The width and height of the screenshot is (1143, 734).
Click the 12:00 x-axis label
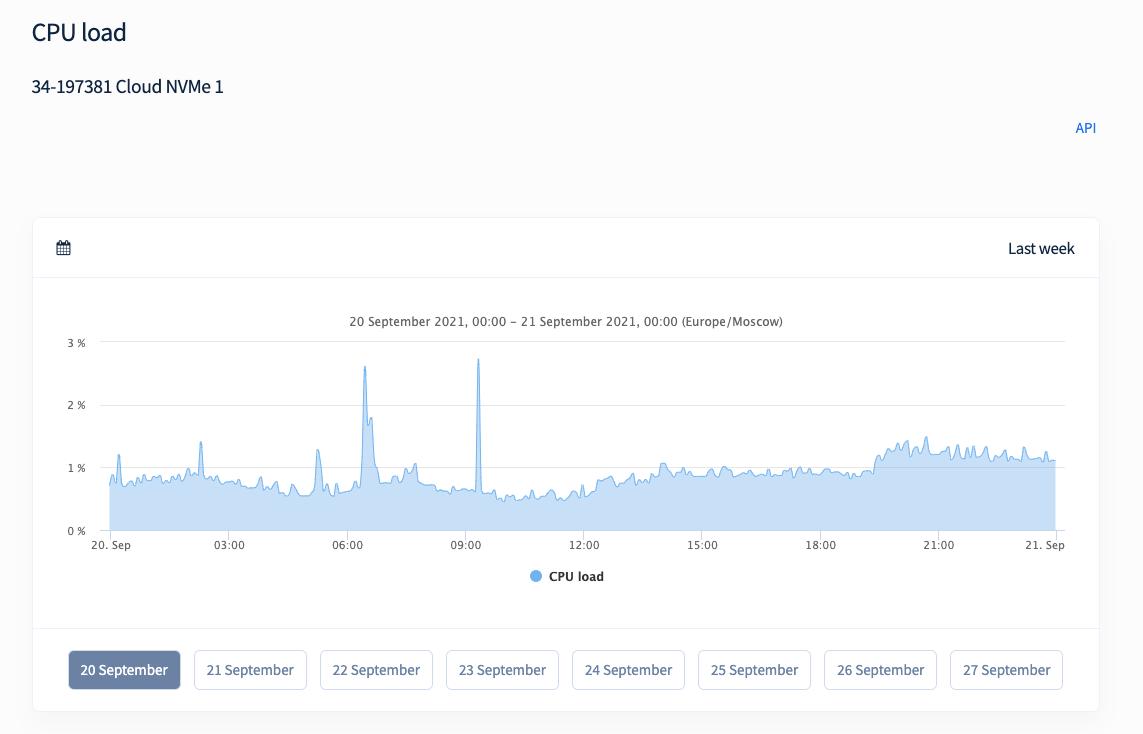[x=584, y=545]
